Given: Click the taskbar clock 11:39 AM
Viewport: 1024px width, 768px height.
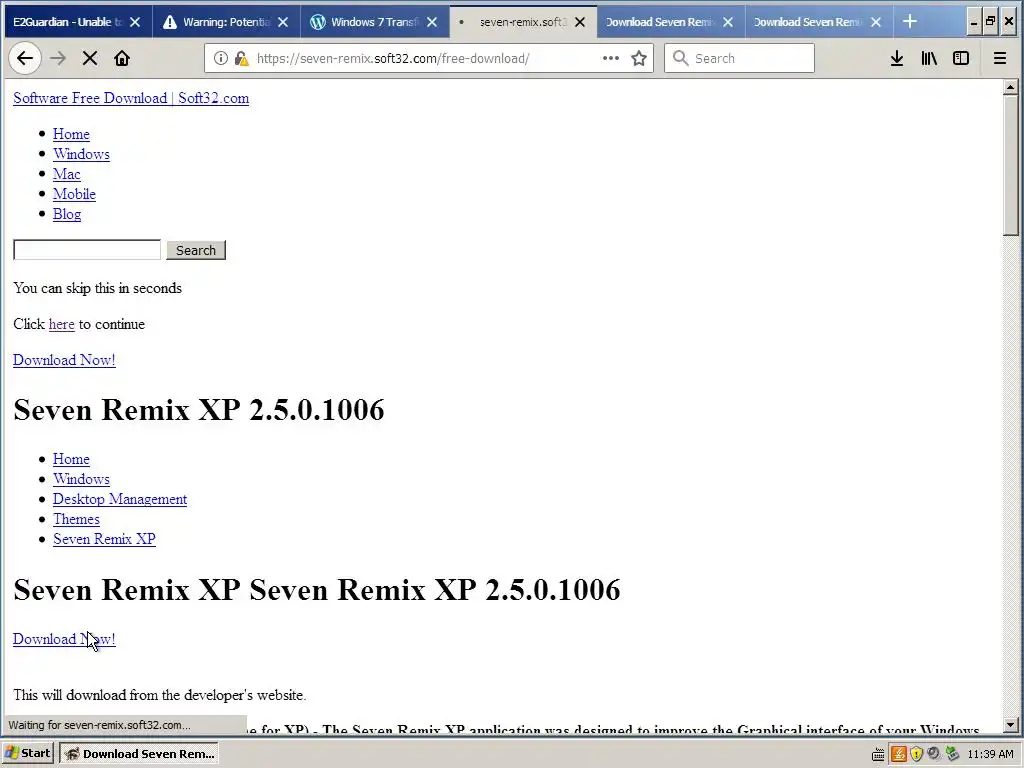Looking at the screenshot, I should click(990, 754).
